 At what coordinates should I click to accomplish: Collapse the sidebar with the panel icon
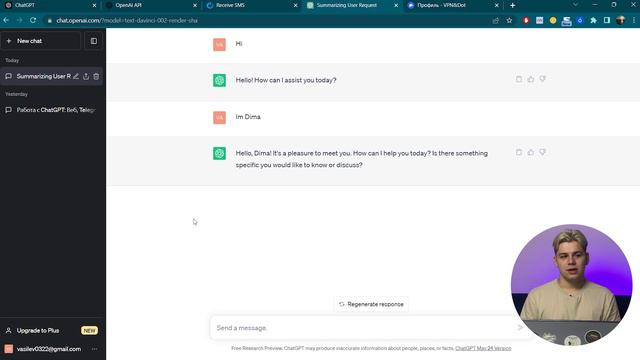pyautogui.click(x=93, y=41)
